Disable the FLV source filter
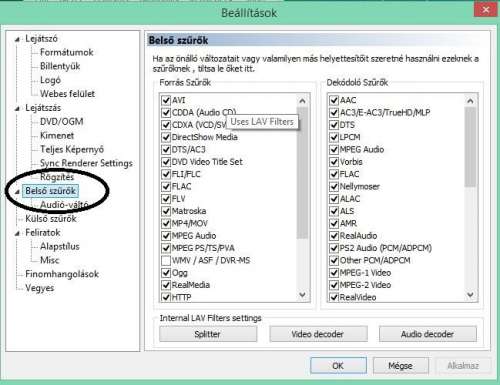The height and width of the screenshot is (385, 500). [x=166, y=199]
